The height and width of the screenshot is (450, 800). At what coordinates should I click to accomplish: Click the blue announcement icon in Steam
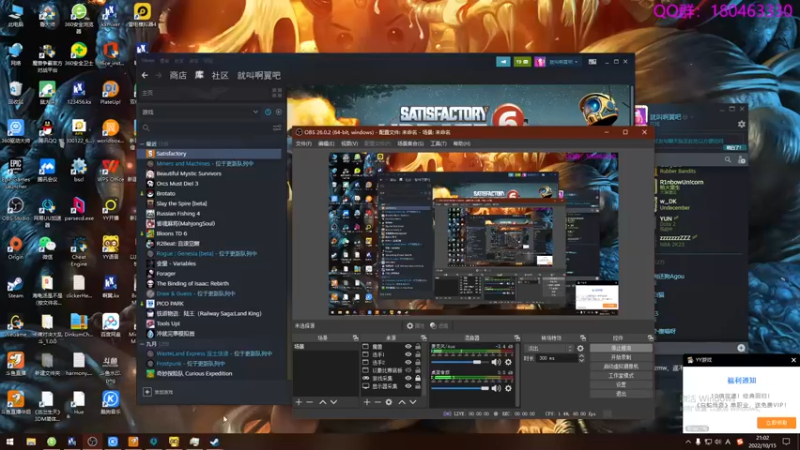pos(503,62)
